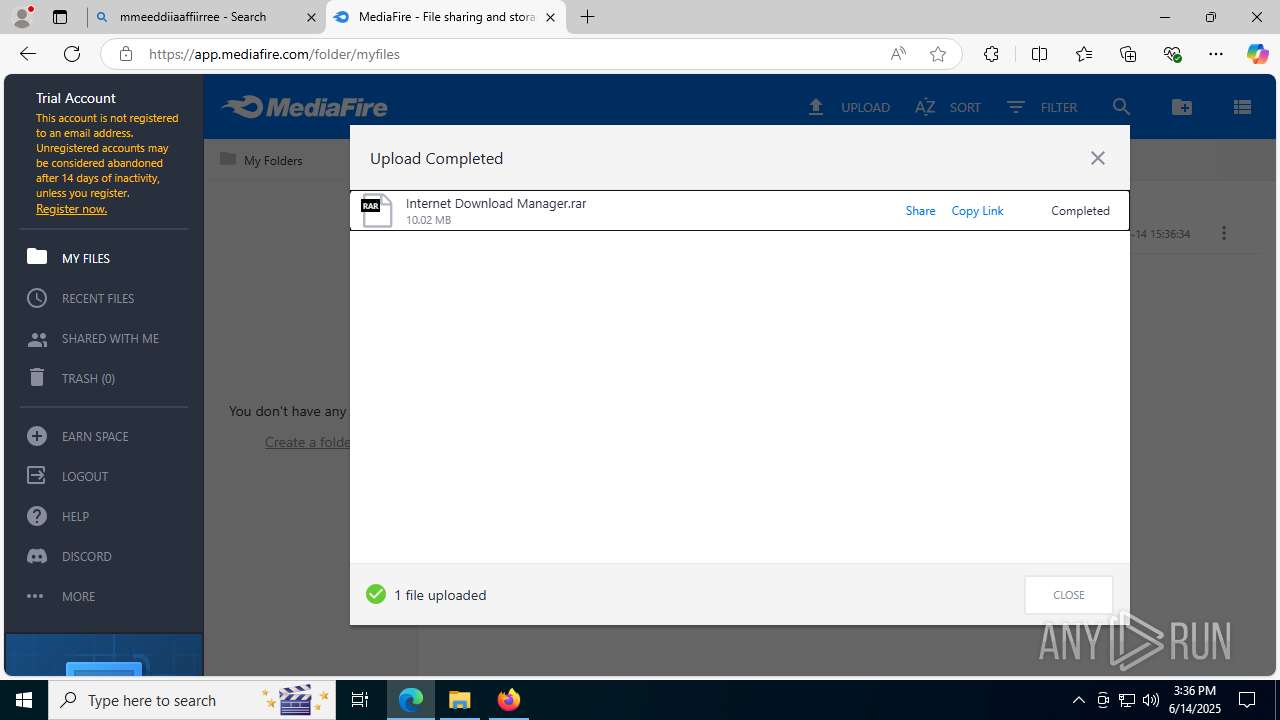The image size is (1280, 720).
Task: Click the UPLOAD button in header
Action: coord(849,107)
